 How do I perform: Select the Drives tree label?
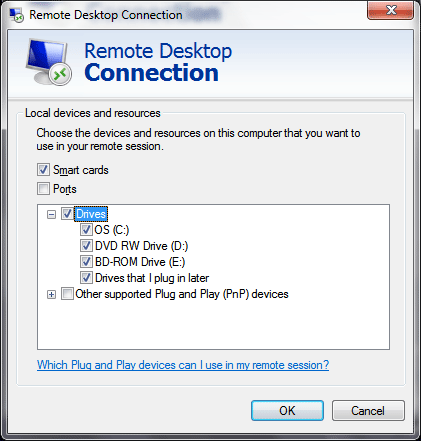[x=91, y=214]
